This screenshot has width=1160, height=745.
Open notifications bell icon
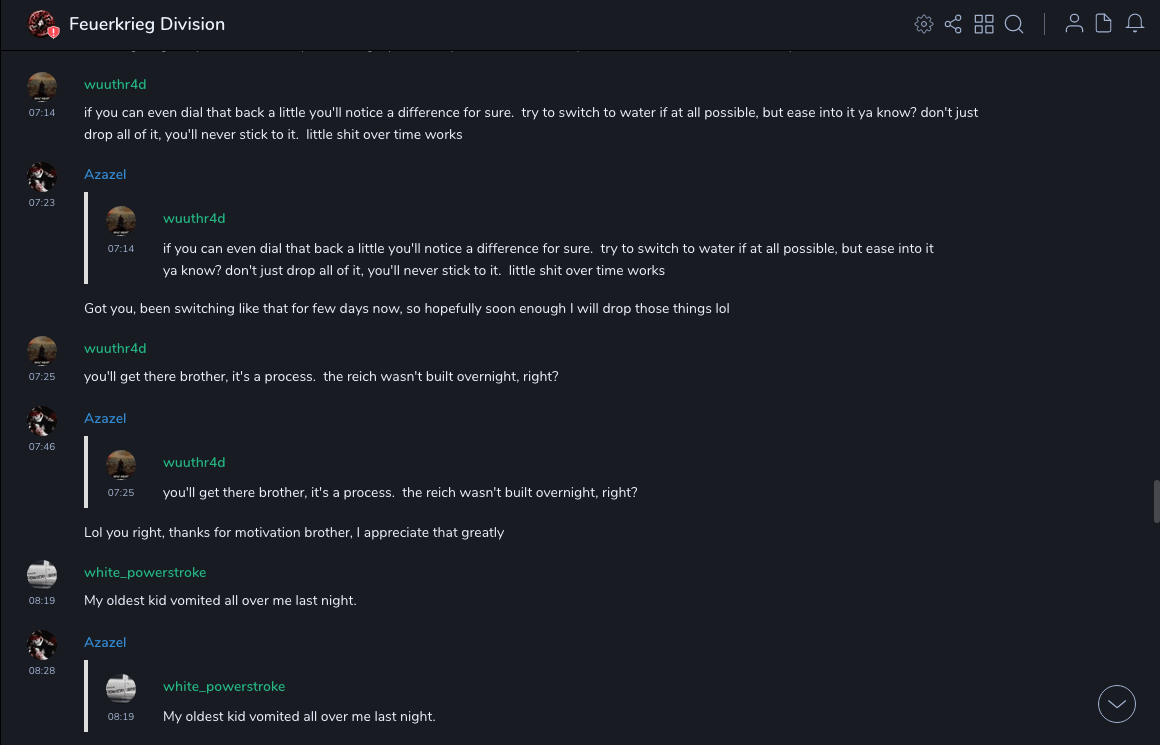click(x=1135, y=24)
